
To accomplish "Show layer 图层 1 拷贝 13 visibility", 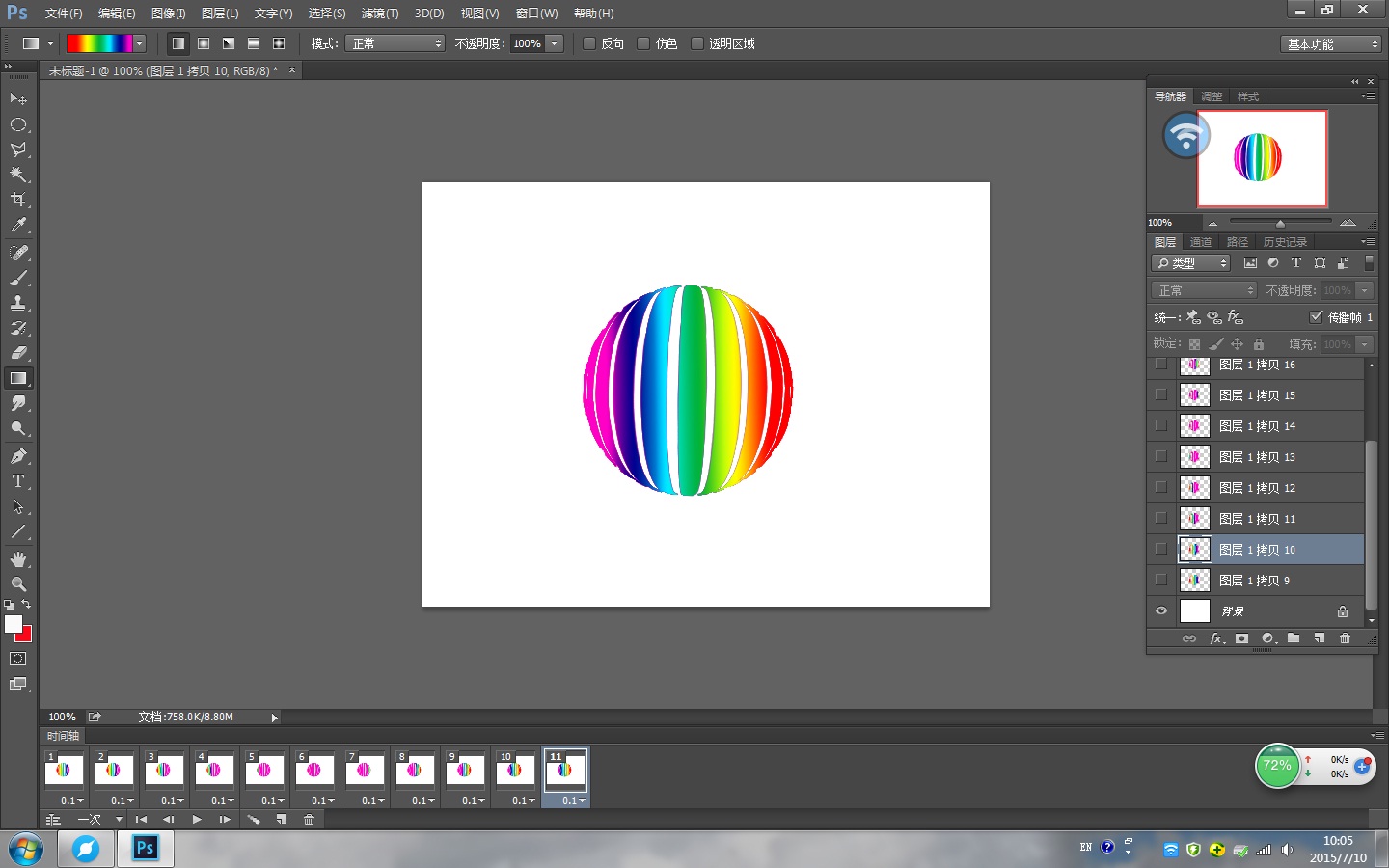I will point(1161,456).
